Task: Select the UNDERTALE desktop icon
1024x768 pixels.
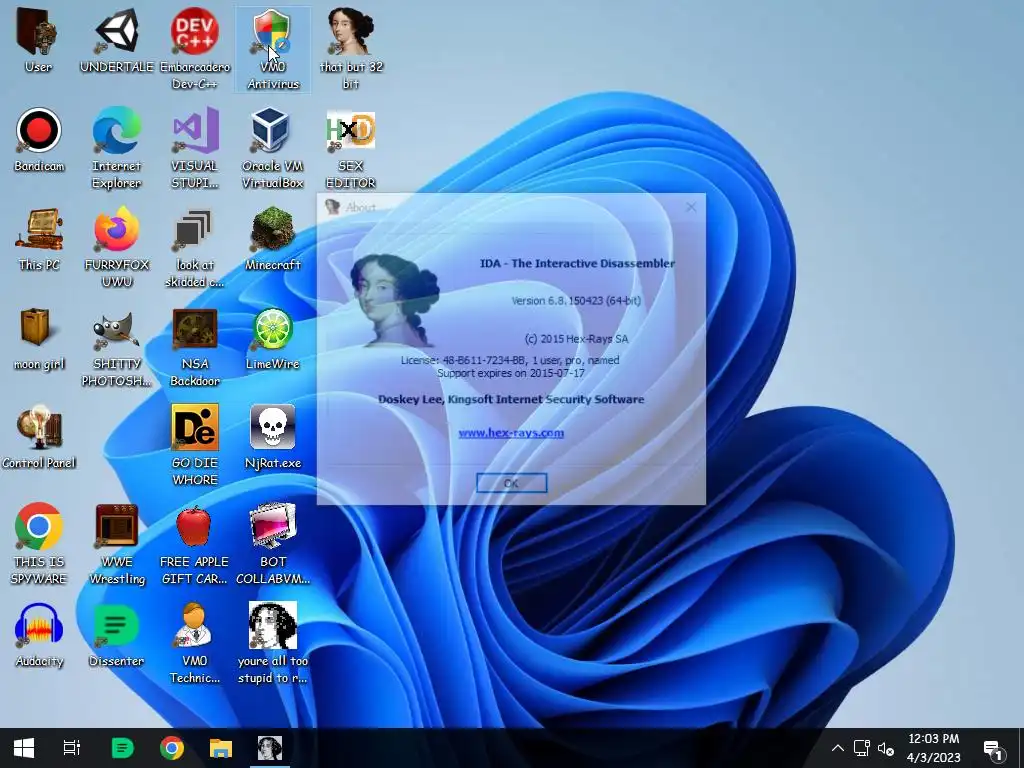Action: 117,40
